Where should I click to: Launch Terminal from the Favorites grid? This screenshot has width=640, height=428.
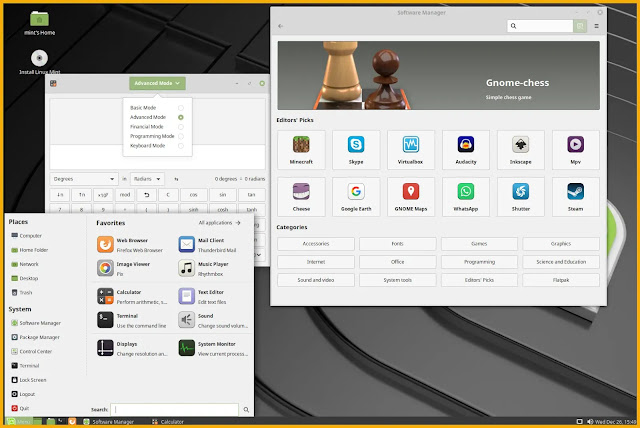pos(131,320)
